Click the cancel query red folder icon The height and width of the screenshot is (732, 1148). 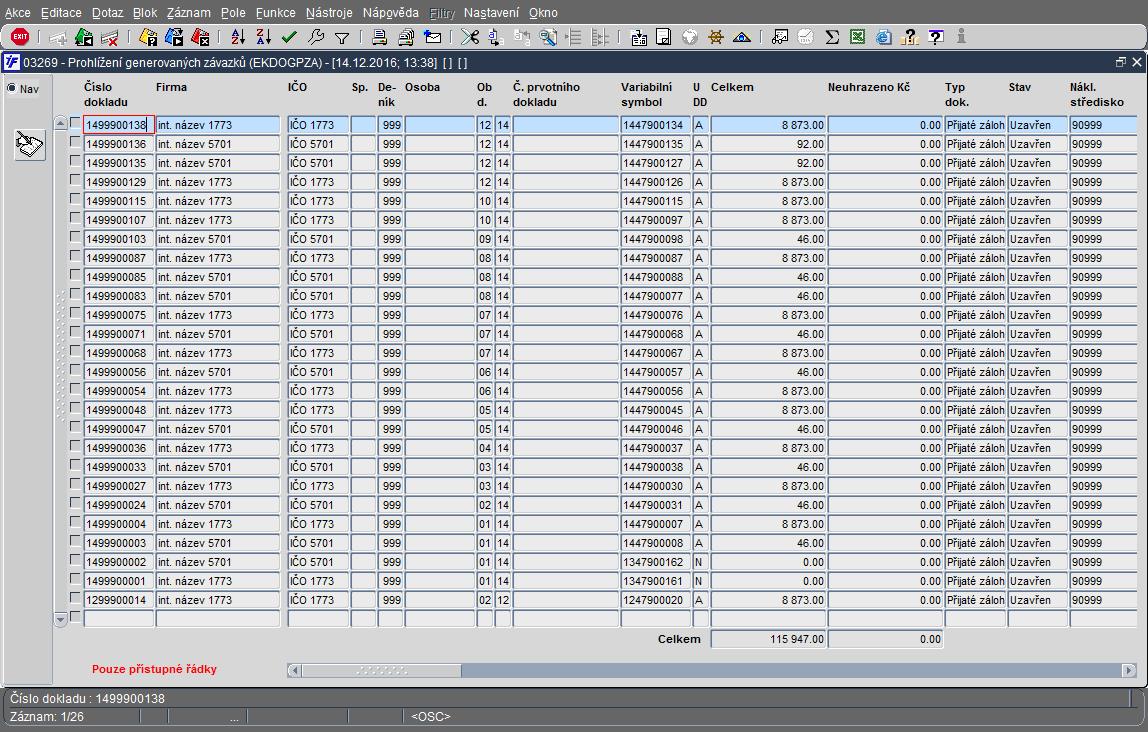[x=200, y=37]
